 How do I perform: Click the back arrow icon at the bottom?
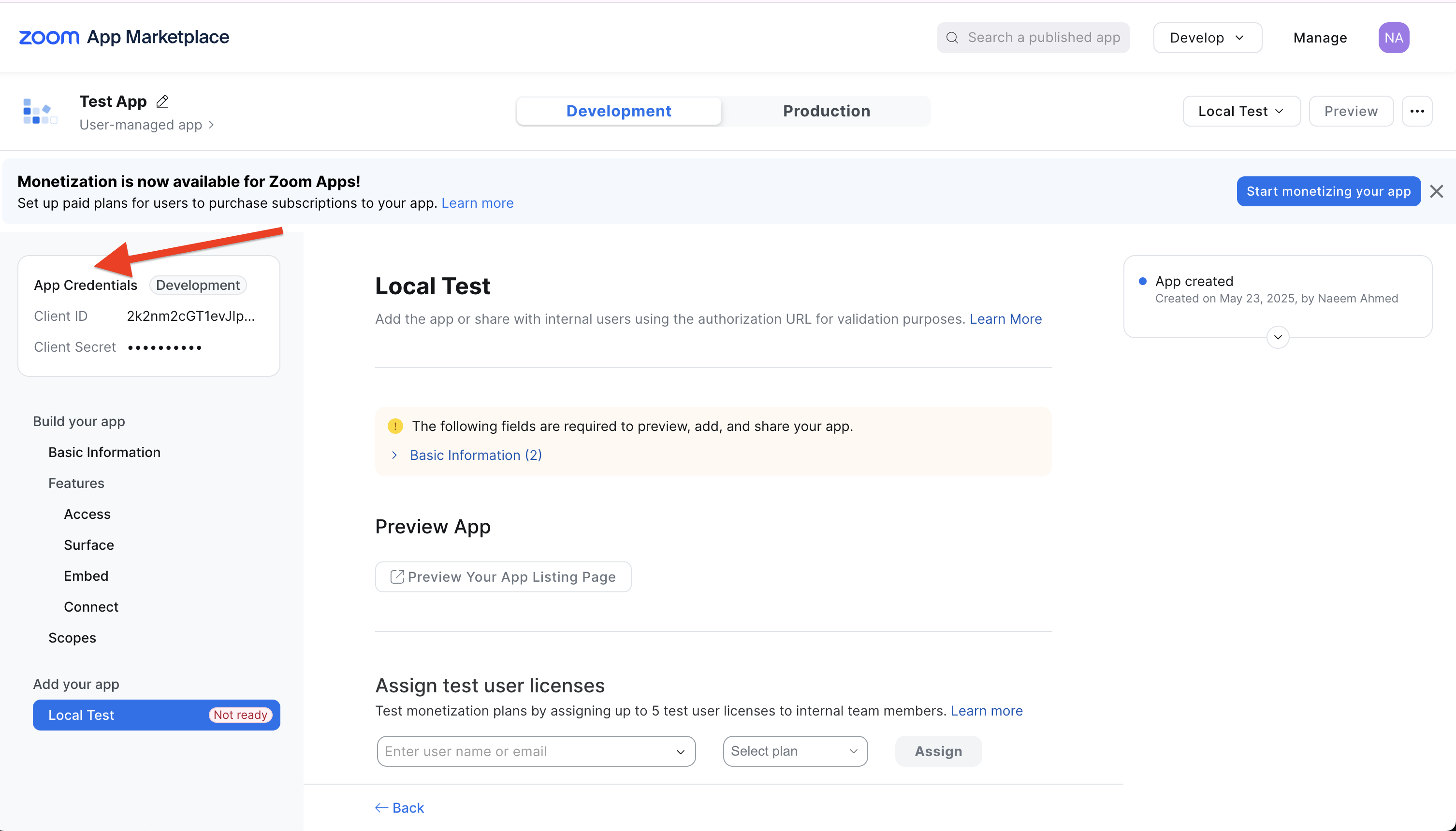coord(381,808)
